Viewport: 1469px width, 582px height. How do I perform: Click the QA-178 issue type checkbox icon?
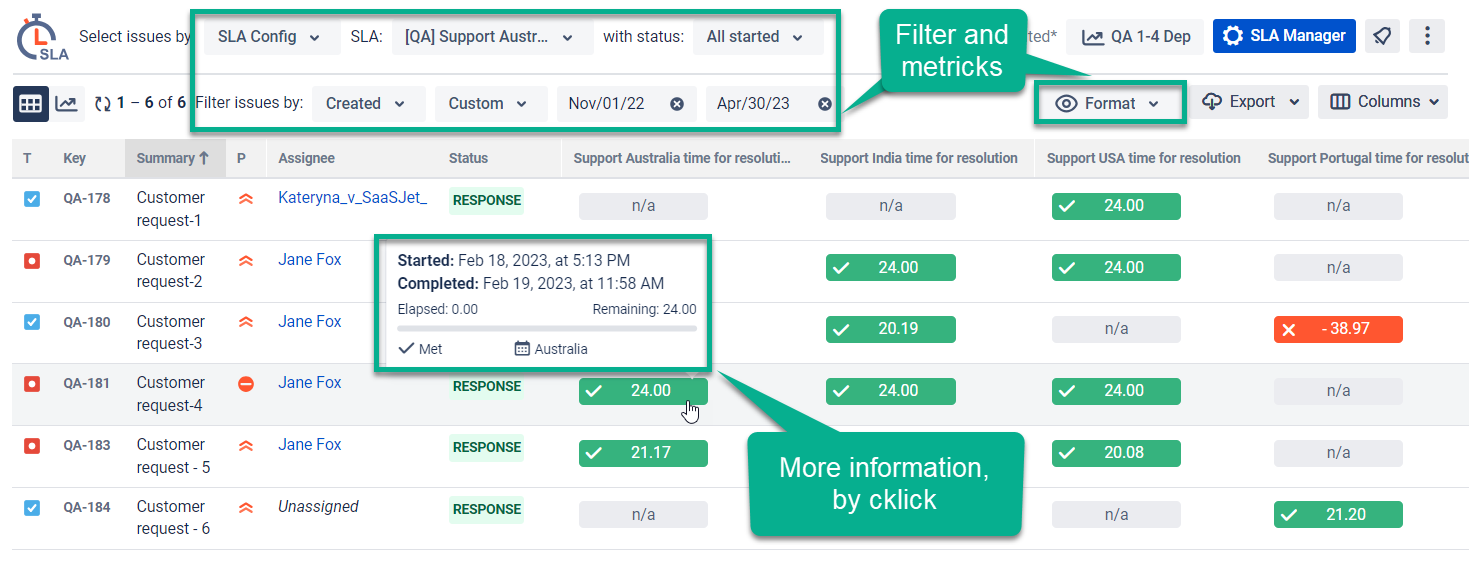coord(31,199)
